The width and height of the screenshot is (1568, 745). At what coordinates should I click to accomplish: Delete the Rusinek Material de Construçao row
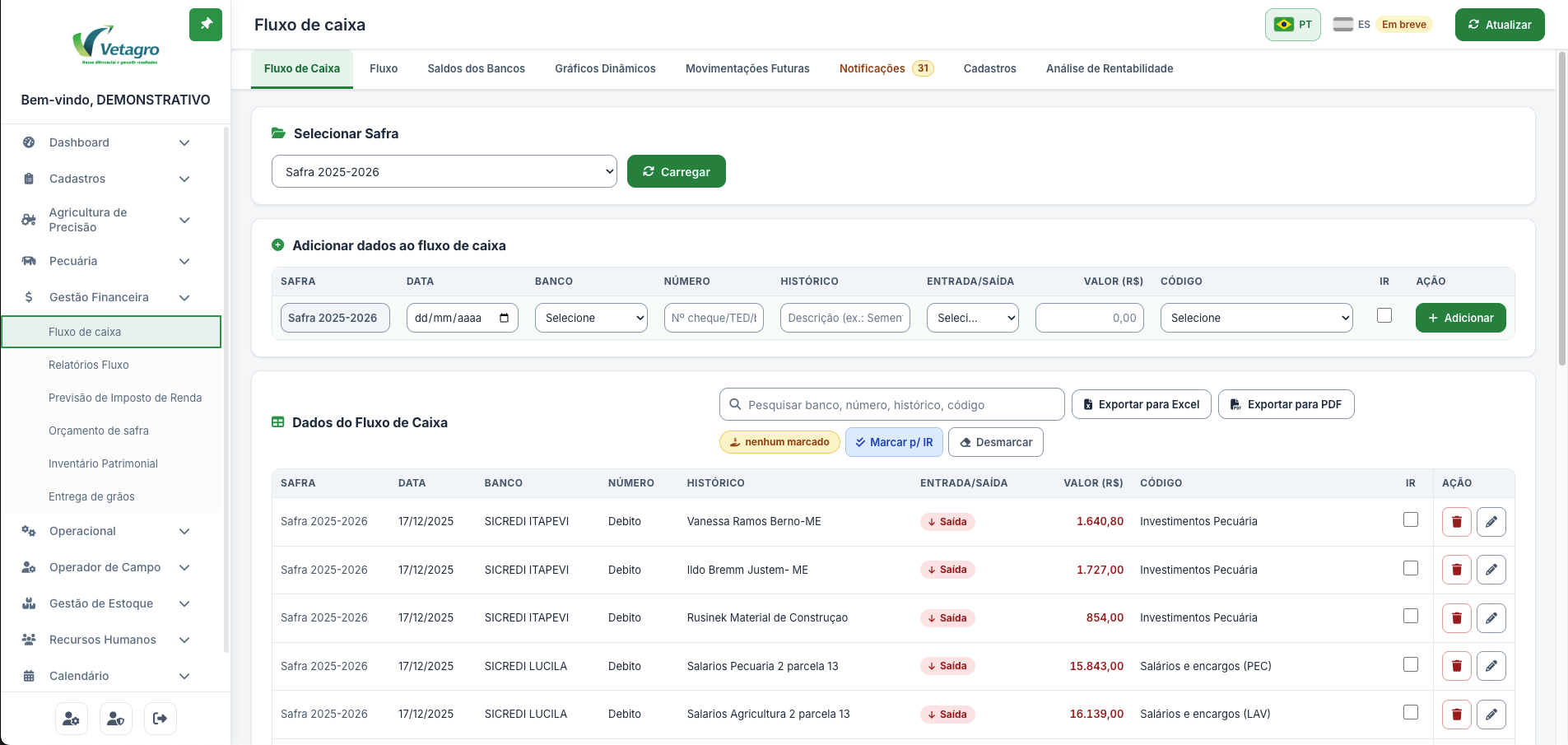1456,618
